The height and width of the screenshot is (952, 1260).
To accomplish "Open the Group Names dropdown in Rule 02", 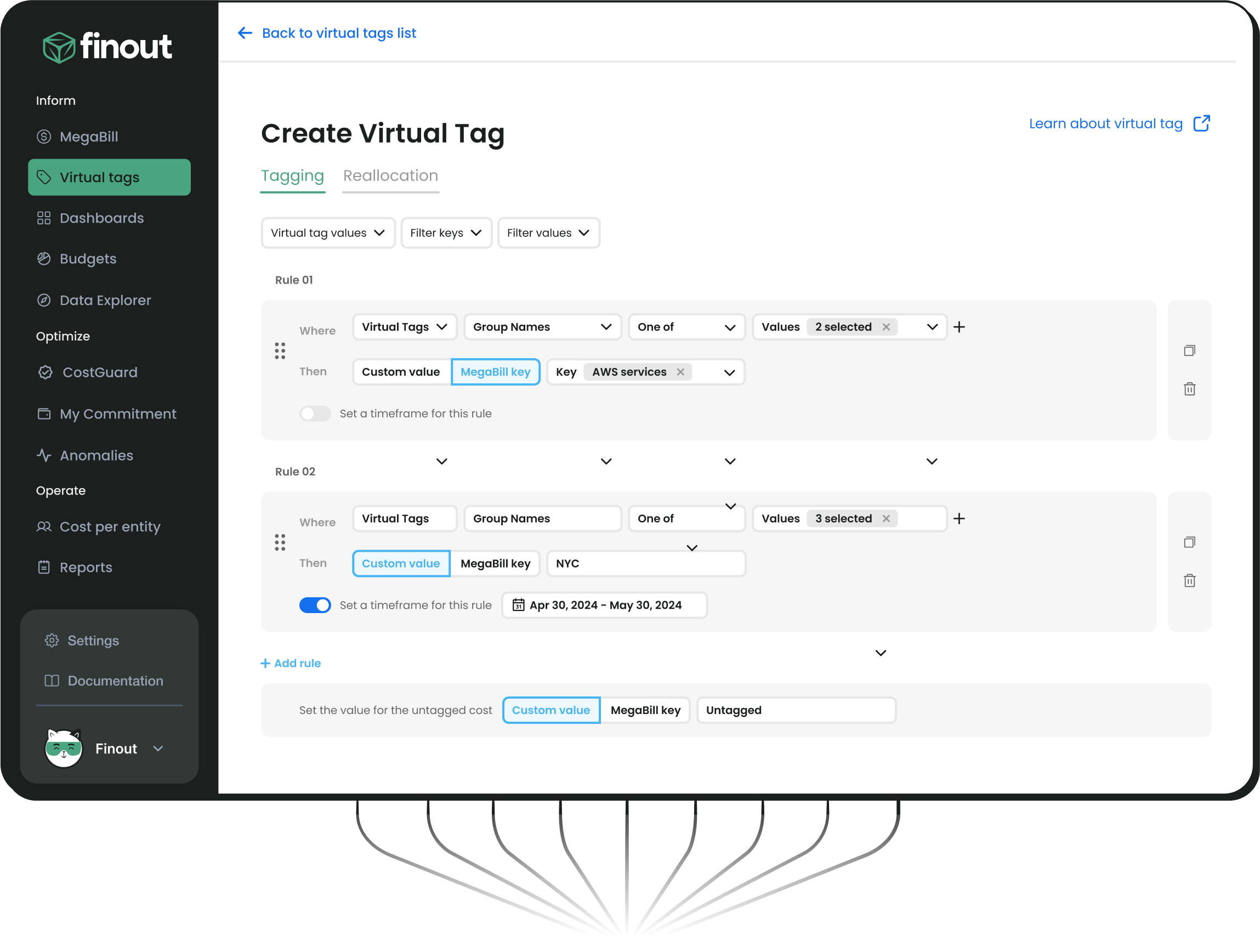I will [x=542, y=518].
